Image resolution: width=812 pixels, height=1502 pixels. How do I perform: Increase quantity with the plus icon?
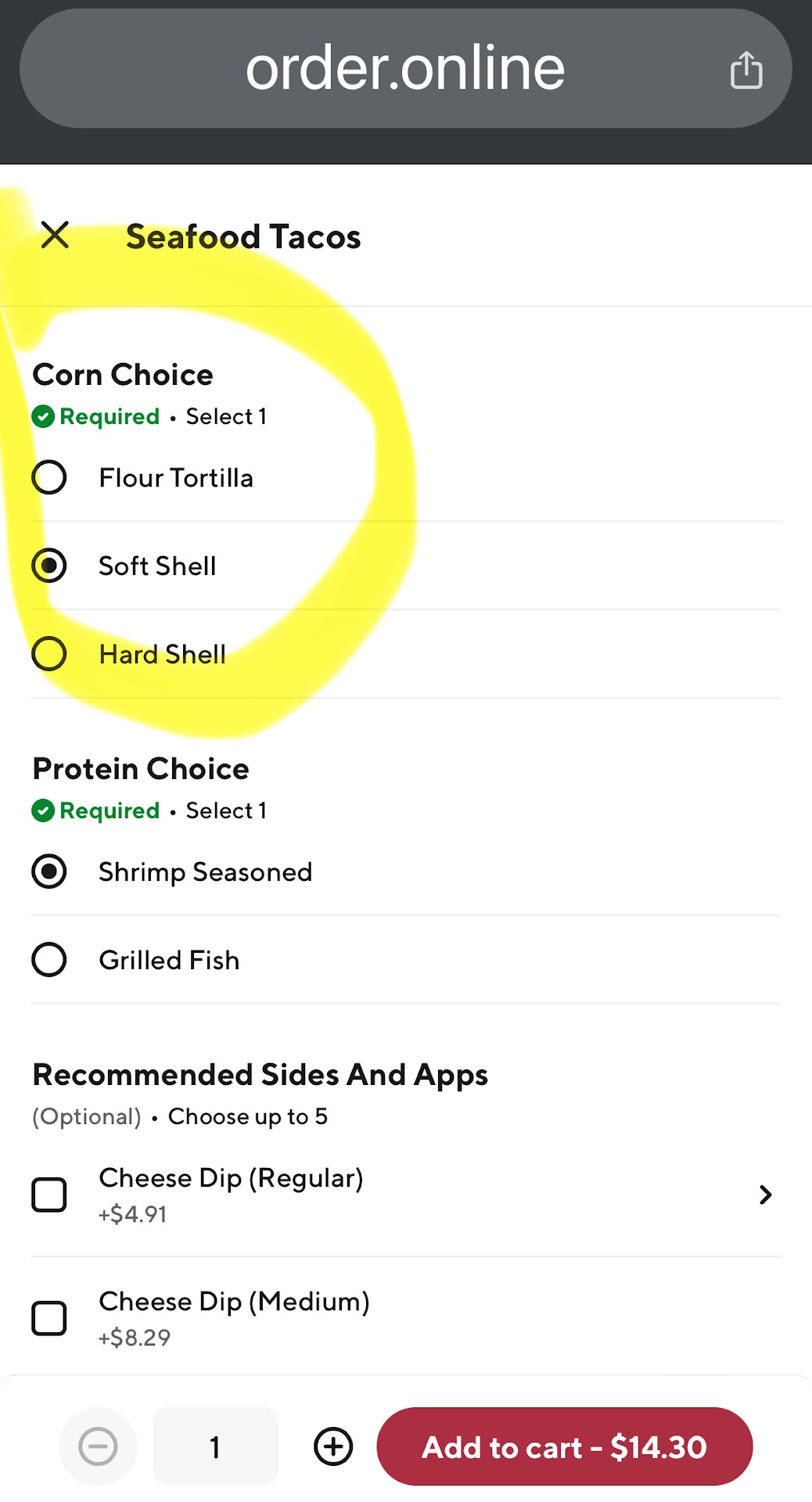tap(333, 1446)
